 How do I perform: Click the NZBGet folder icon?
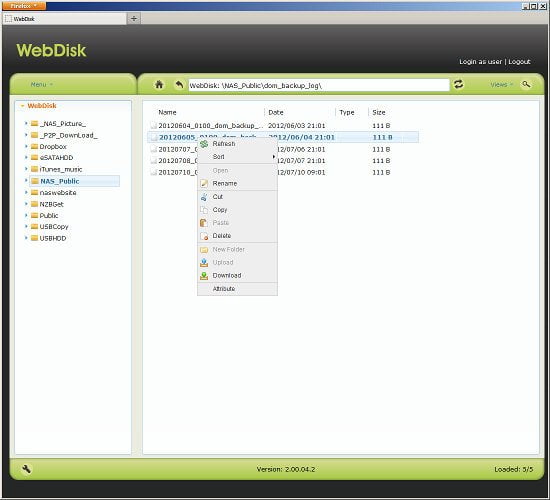coord(34,204)
